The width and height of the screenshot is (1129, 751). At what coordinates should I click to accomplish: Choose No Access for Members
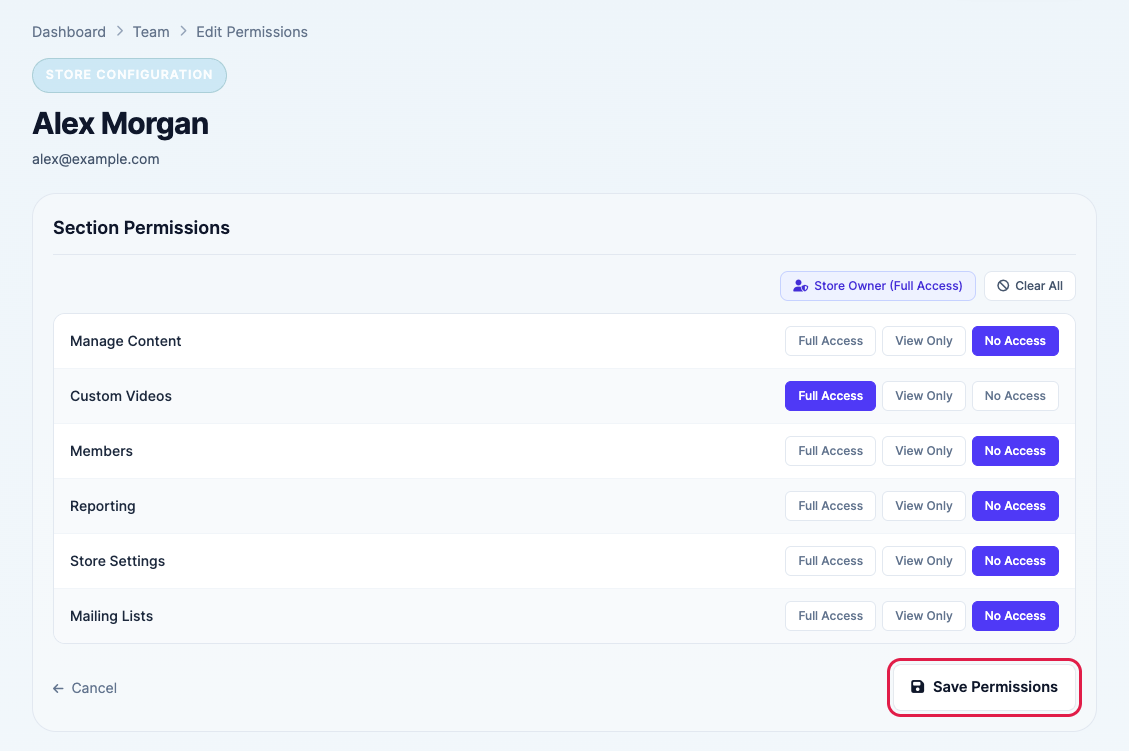pos(1015,451)
